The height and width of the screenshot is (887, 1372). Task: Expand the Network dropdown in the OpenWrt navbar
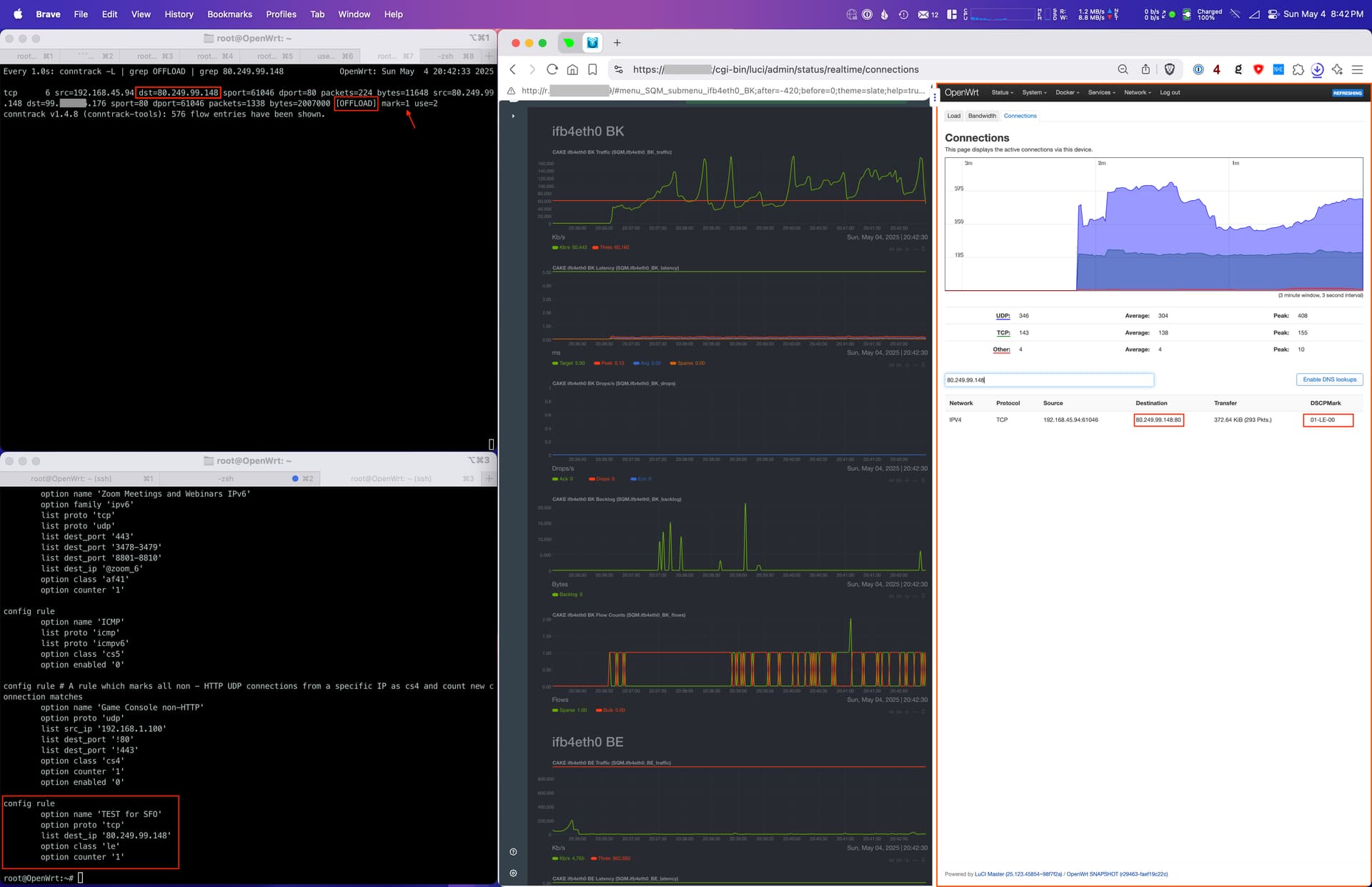pyautogui.click(x=1137, y=92)
